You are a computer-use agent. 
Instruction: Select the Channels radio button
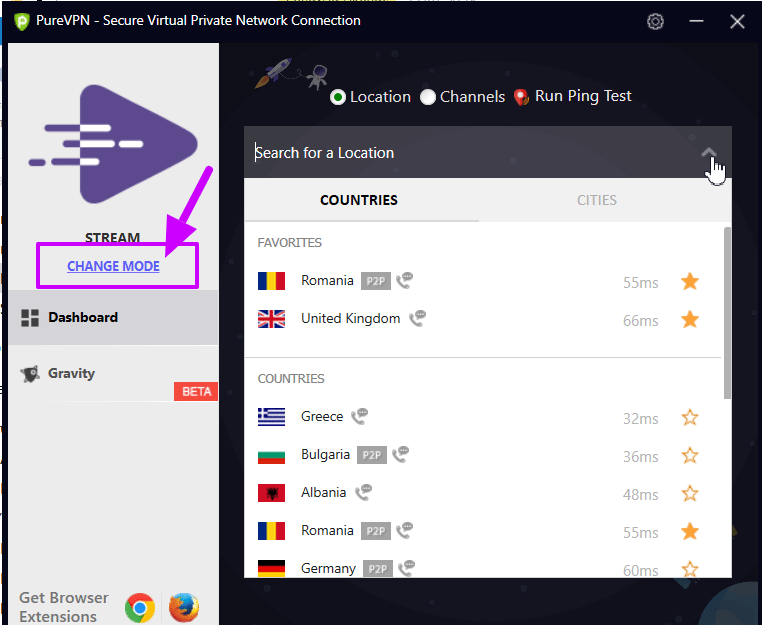point(428,97)
